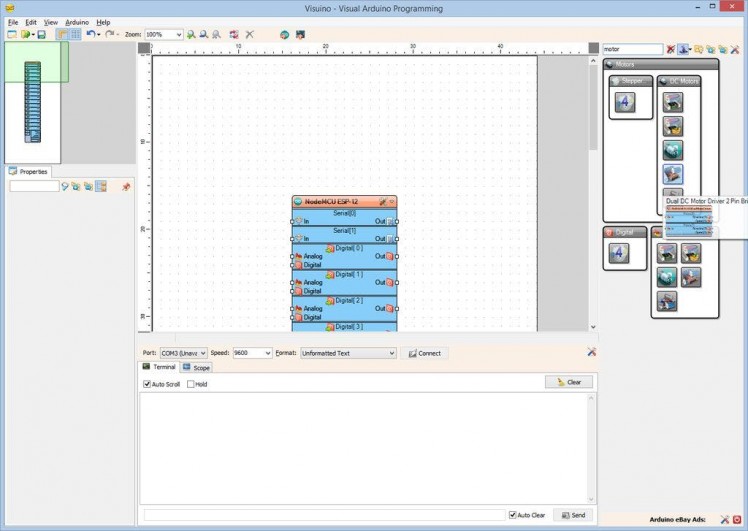Toggle the grid display toolbar icon
Viewport: 748px width, 531px height.
[75, 34]
